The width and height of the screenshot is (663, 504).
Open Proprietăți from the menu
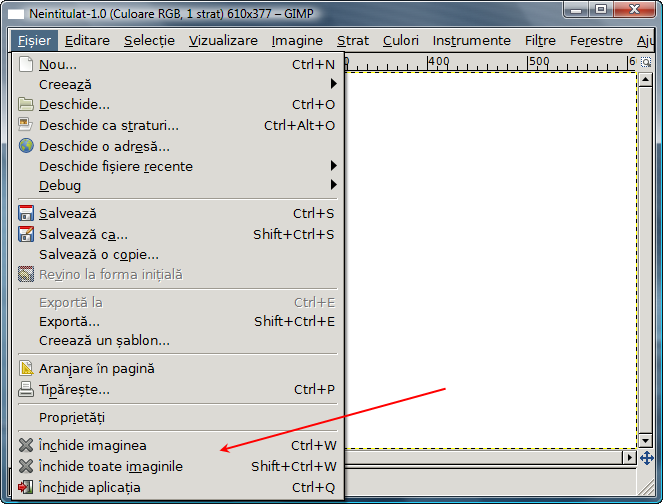pyautogui.click(x=72, y=417)
